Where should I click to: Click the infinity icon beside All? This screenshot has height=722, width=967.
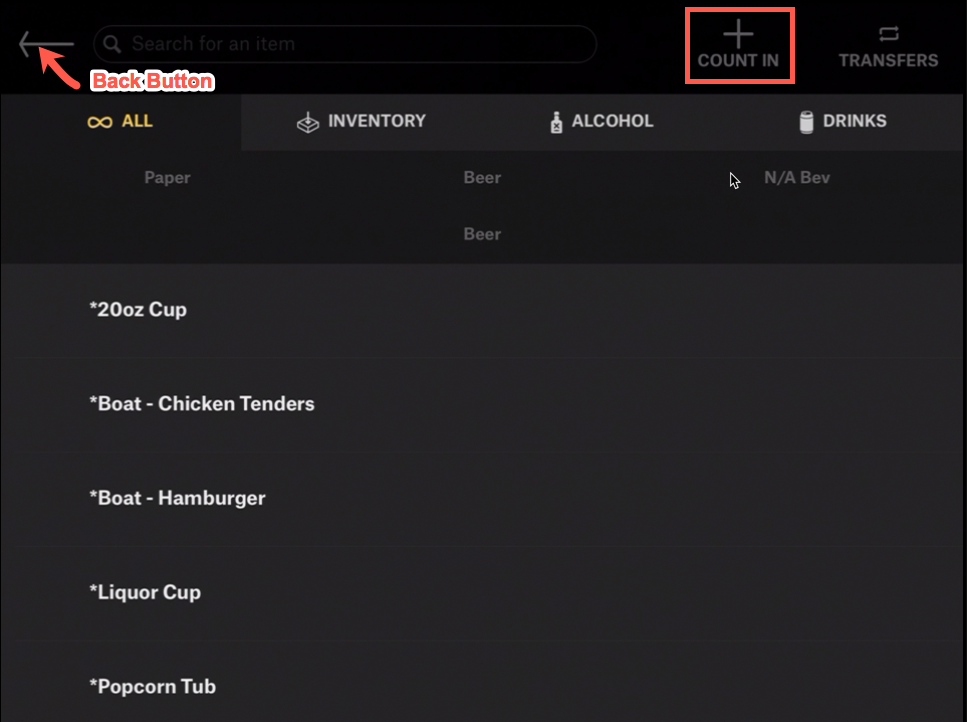tap(99, 121)
